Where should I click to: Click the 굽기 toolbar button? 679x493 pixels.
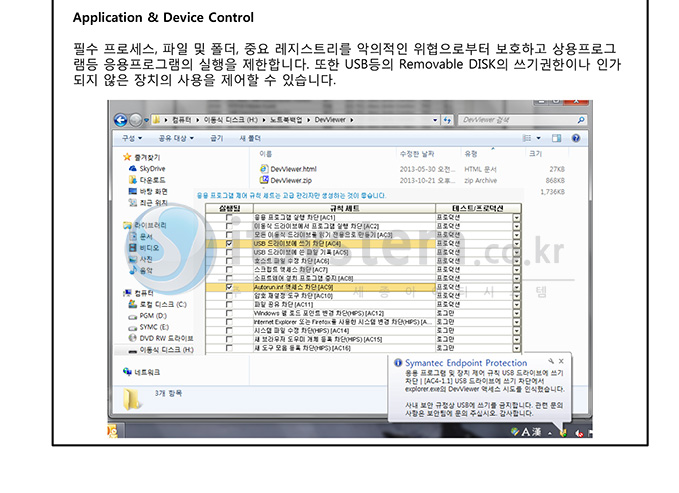pyautogui.click(x=217, y=138)
